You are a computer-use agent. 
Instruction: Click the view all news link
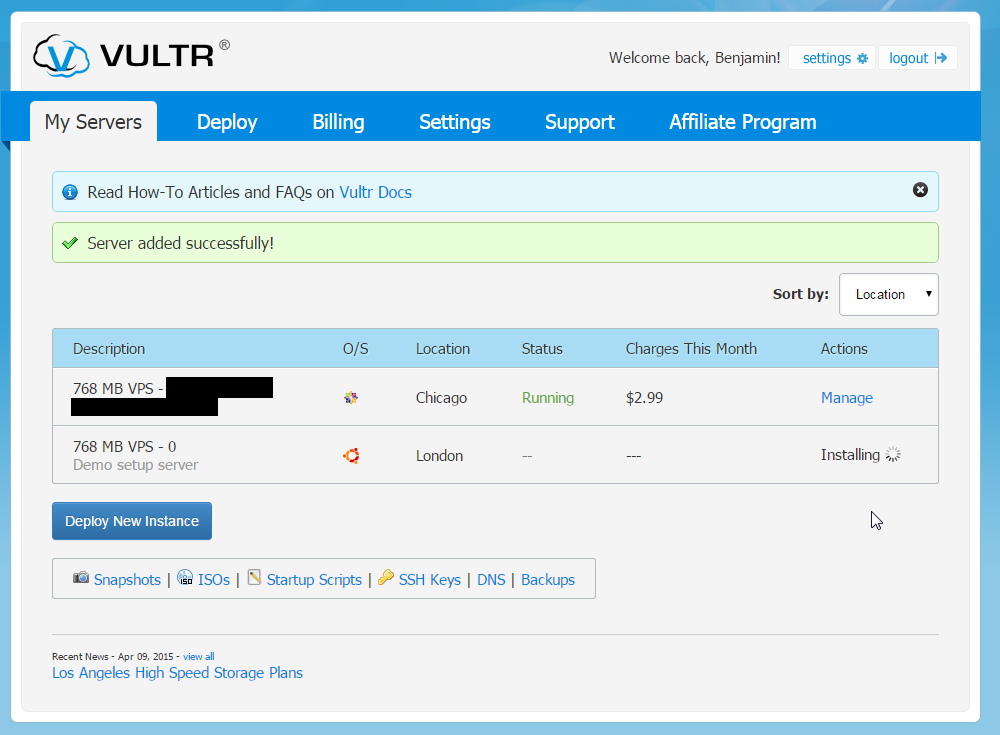pos(198,657)
